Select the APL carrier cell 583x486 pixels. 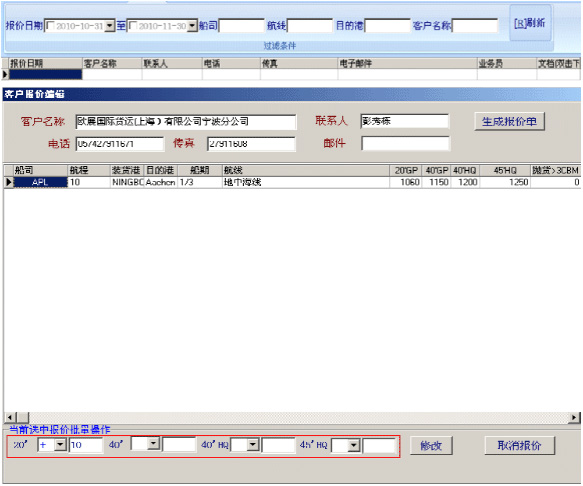(40, 182)
